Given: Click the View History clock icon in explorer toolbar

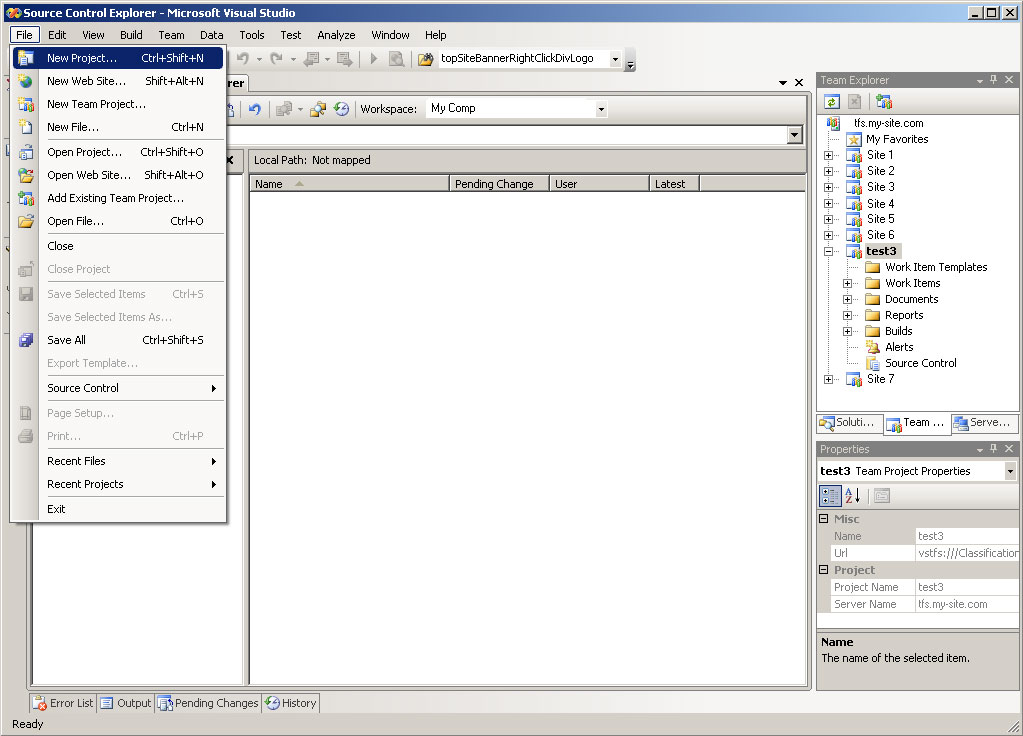Looking at the screenshot, I should pos(341,109).
